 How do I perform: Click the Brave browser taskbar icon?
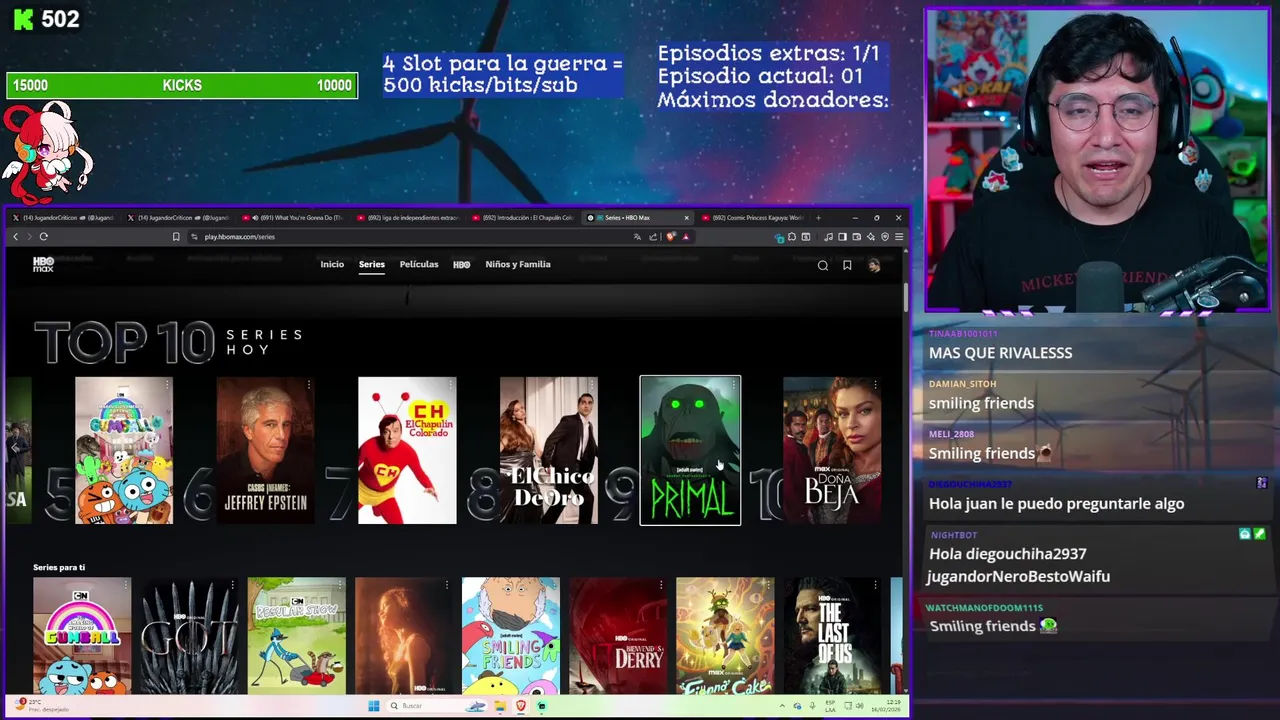(520, 706)
